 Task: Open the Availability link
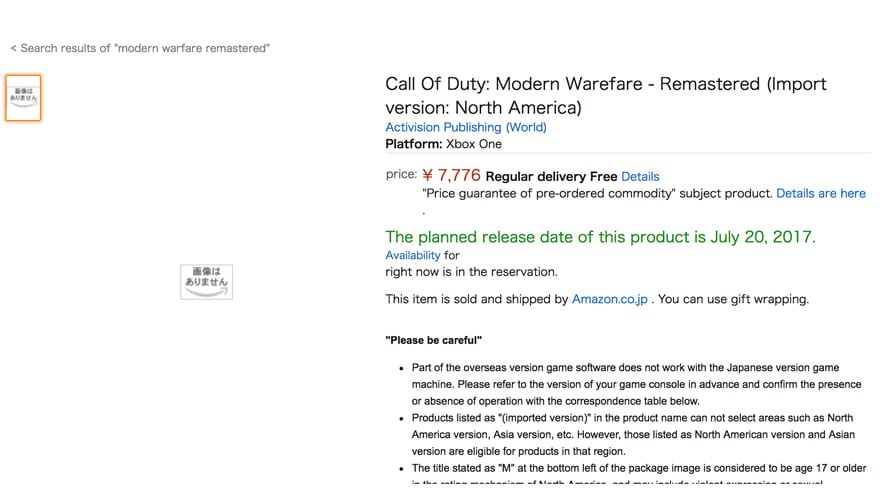(x=413, y=255)
